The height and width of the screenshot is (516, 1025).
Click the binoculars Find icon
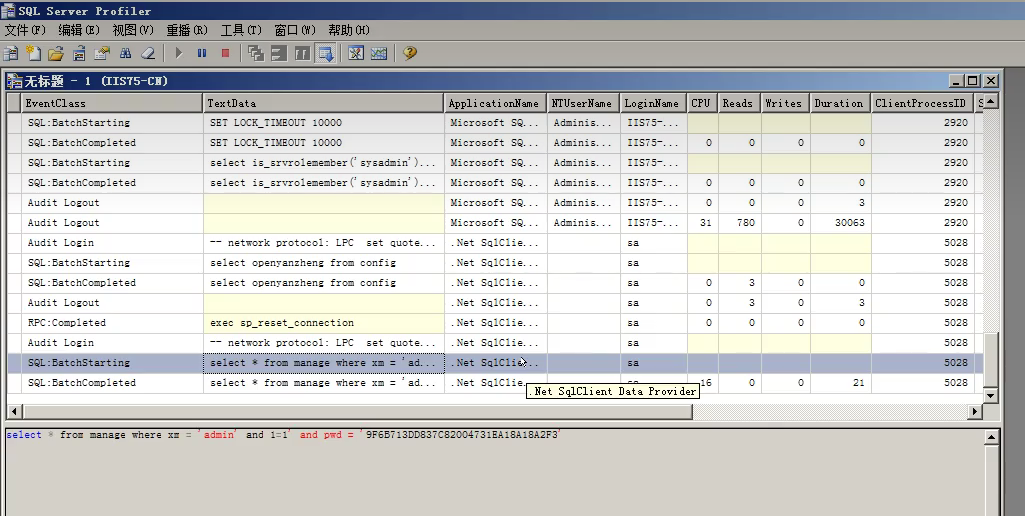point(125,53)
